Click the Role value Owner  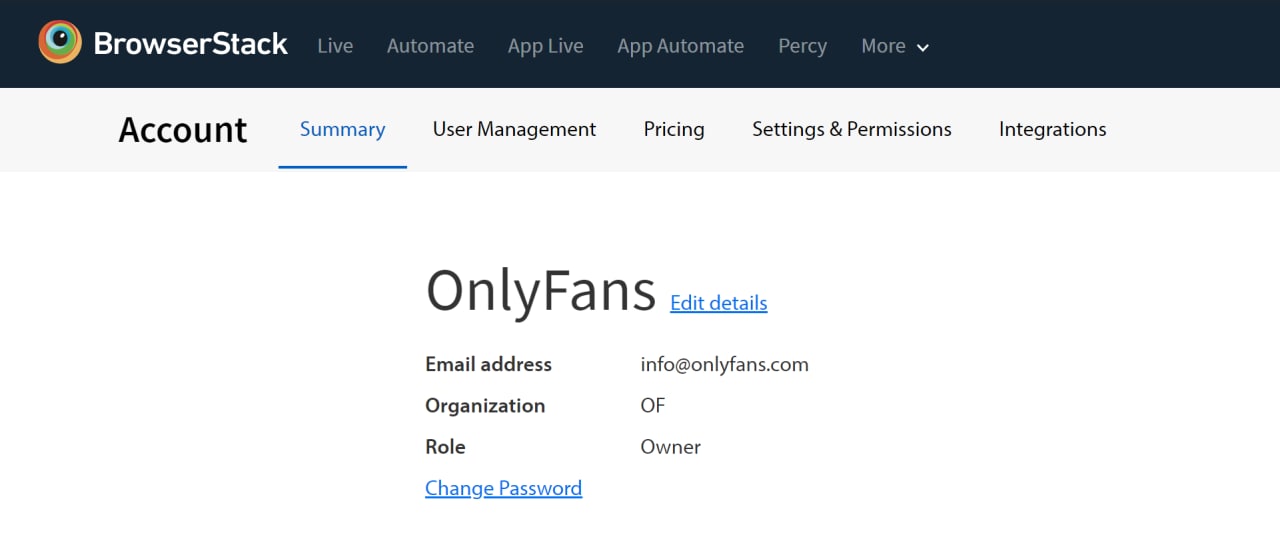tap(670, 447)
